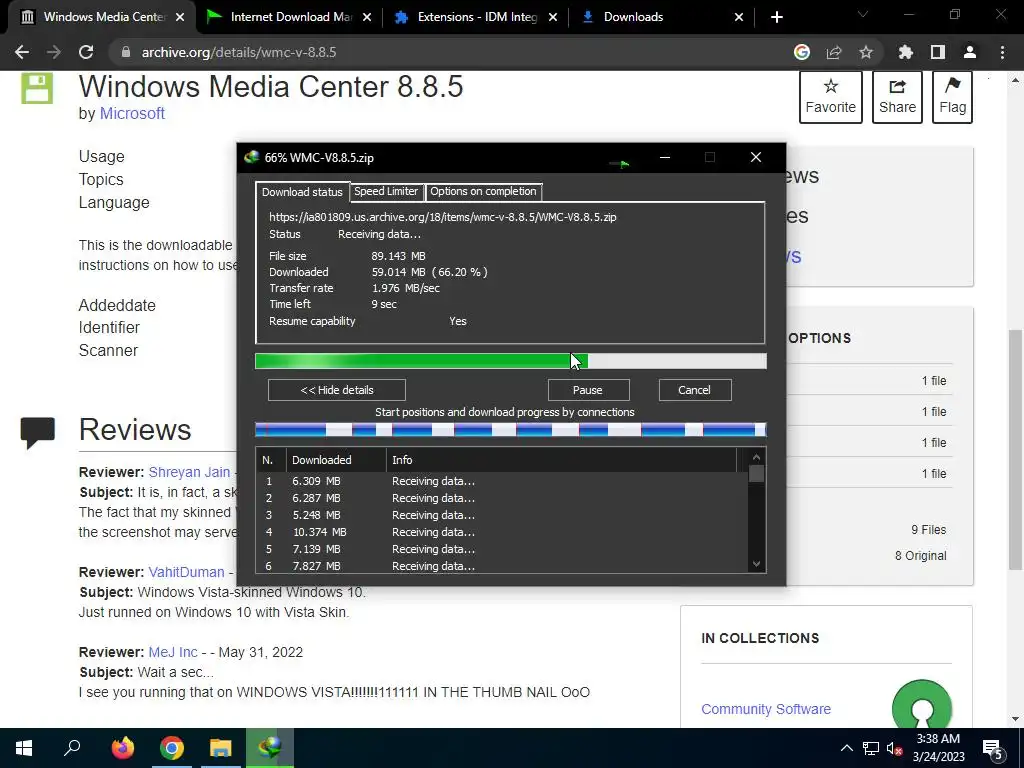This screenshot has height=768, width=1024.
Task: Close the Windows Media Center tab
Action: click(180, 17)
